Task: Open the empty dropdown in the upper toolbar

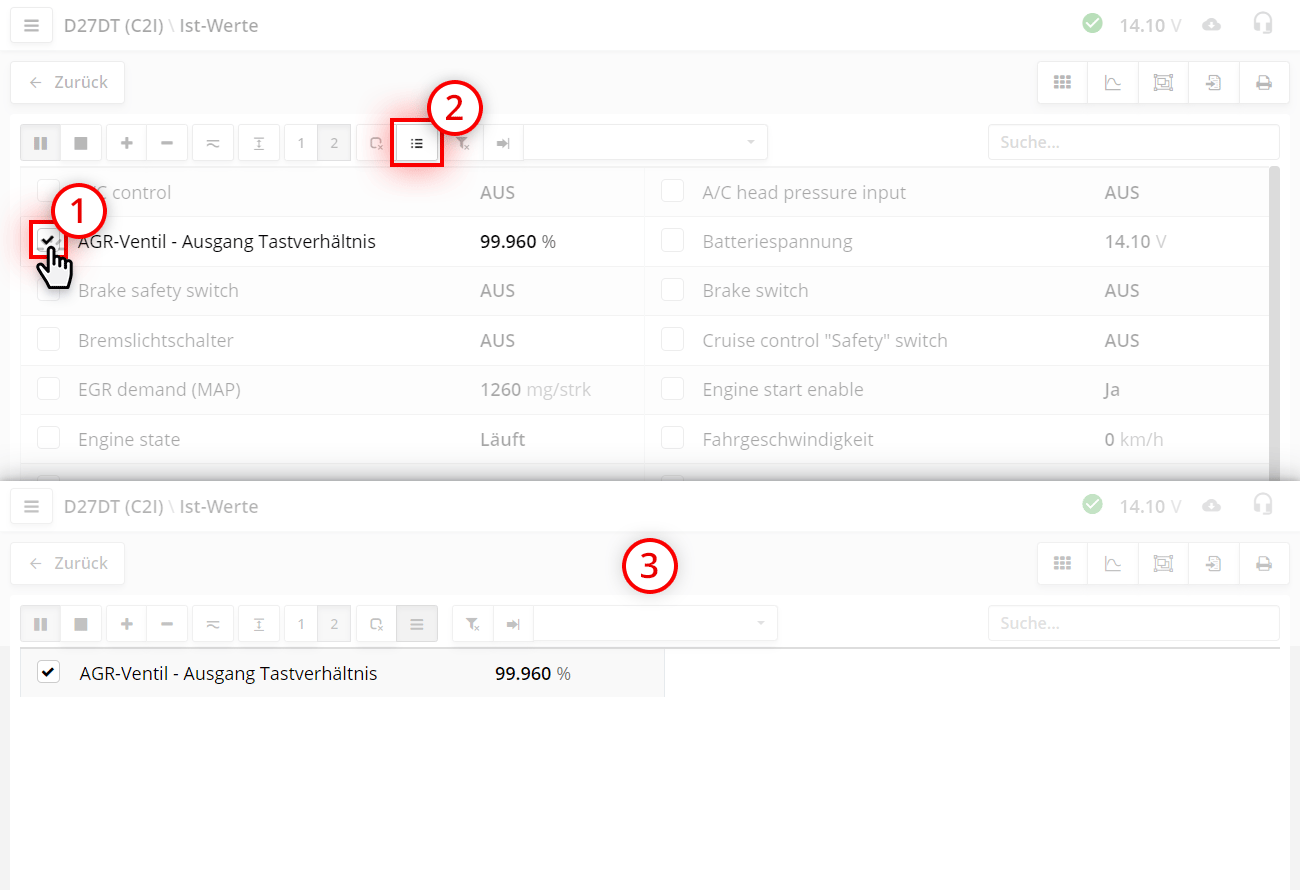Action: (x=645, y=143)
